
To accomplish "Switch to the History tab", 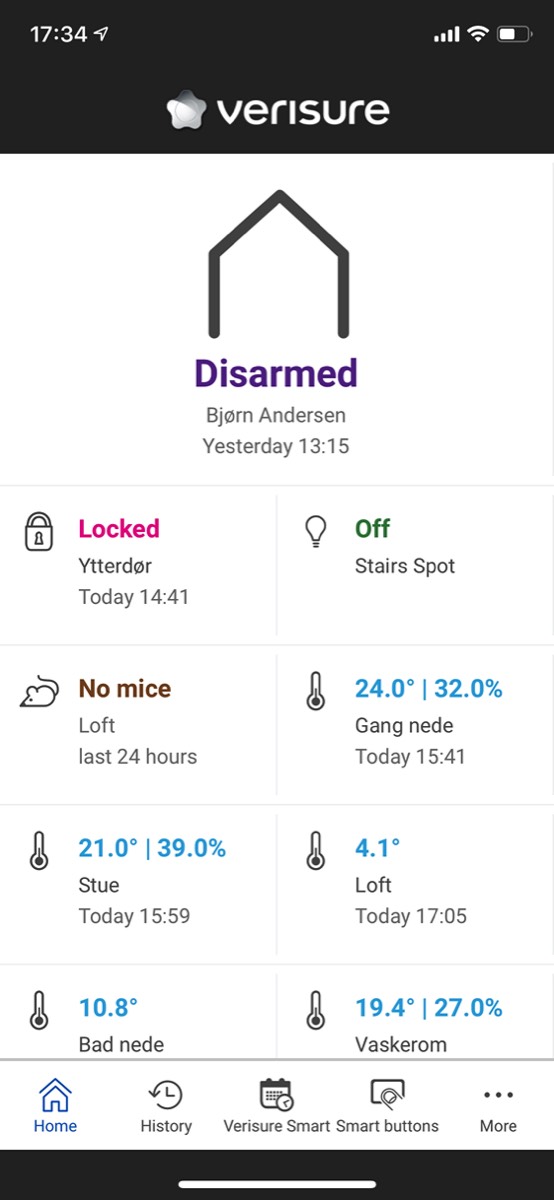I will click(166, 1106).
